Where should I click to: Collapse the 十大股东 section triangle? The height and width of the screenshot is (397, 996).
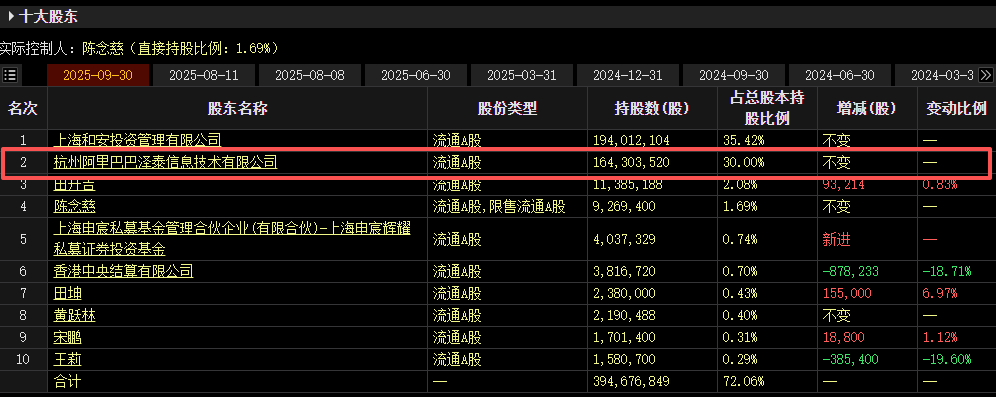[11, 17]
